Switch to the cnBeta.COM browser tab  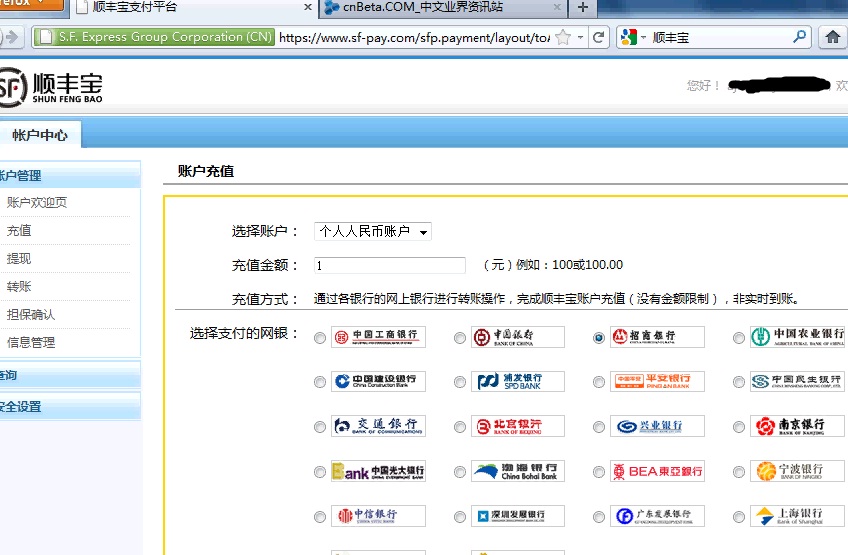(442, 8)
